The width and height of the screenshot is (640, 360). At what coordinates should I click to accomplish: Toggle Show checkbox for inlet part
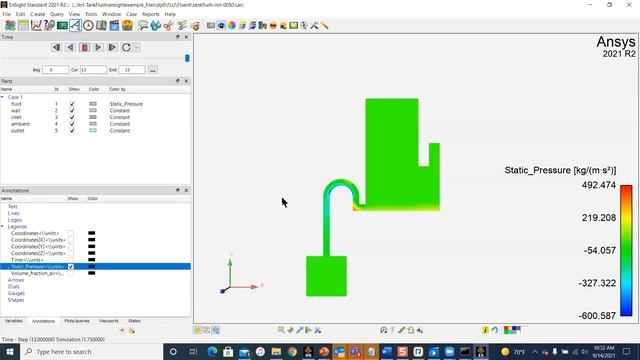point(72,117)
